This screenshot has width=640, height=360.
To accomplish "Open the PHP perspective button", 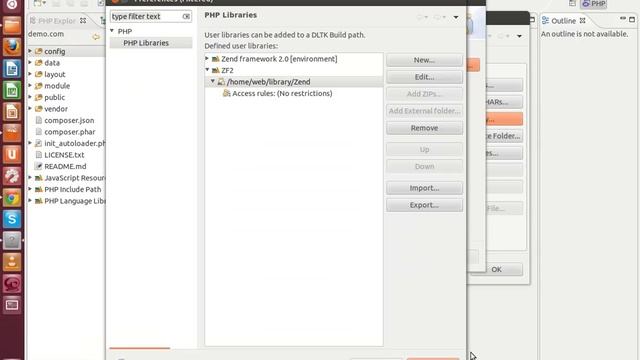I will pos(594,4).
